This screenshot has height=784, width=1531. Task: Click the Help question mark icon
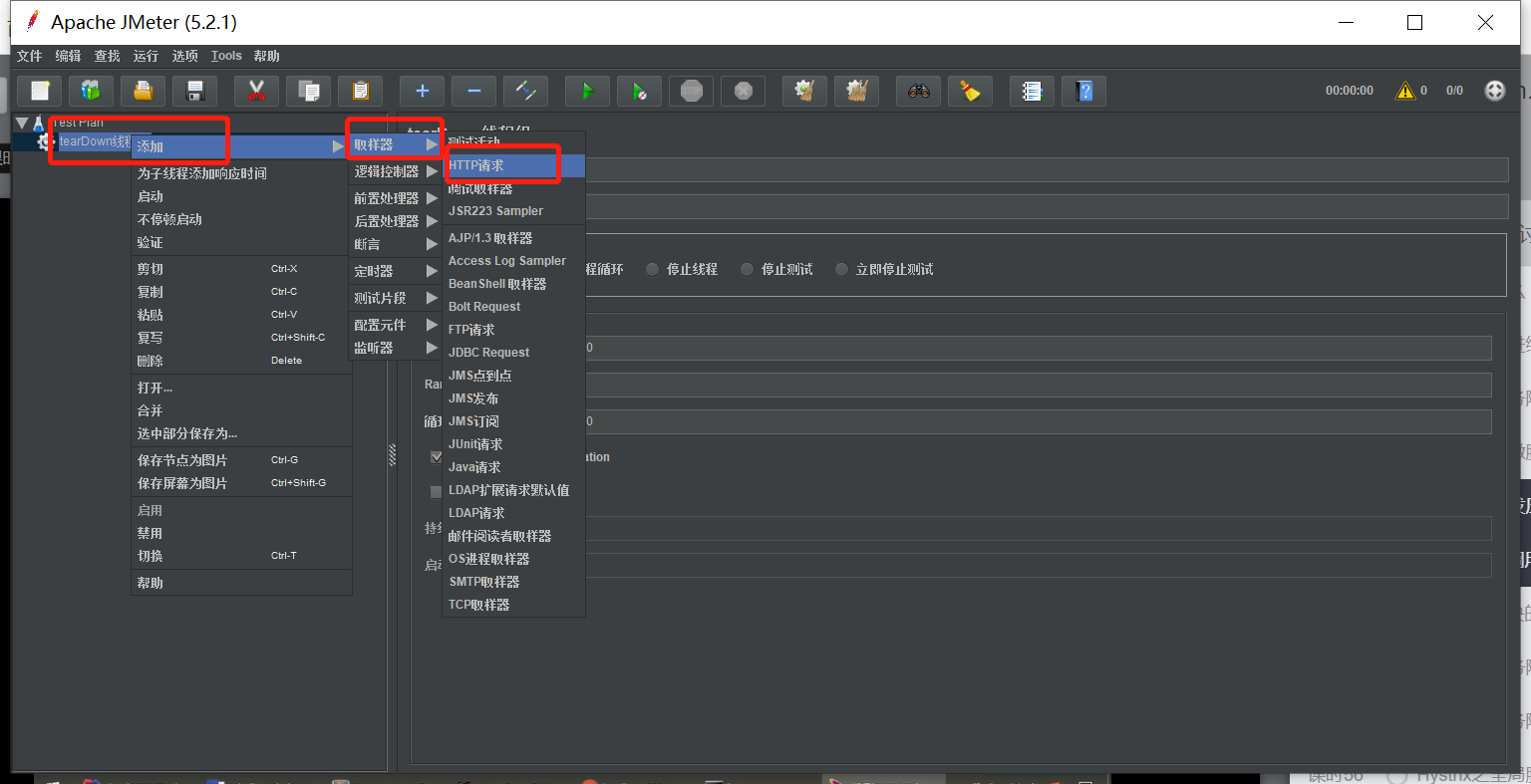pos(1084,91)
